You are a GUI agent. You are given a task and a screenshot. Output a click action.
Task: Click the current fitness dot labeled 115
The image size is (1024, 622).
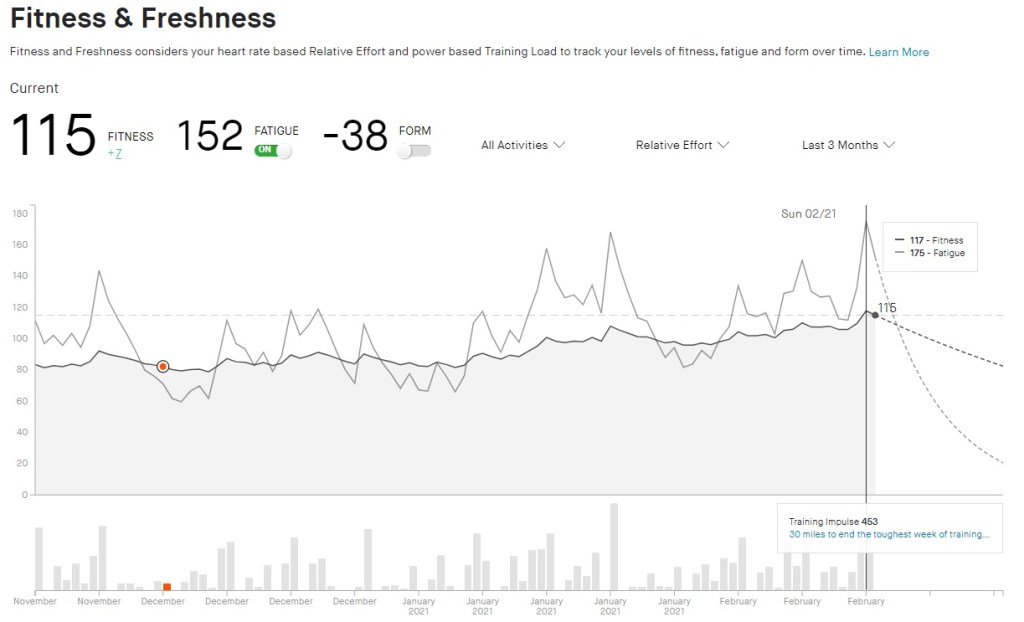coord(875,315)
